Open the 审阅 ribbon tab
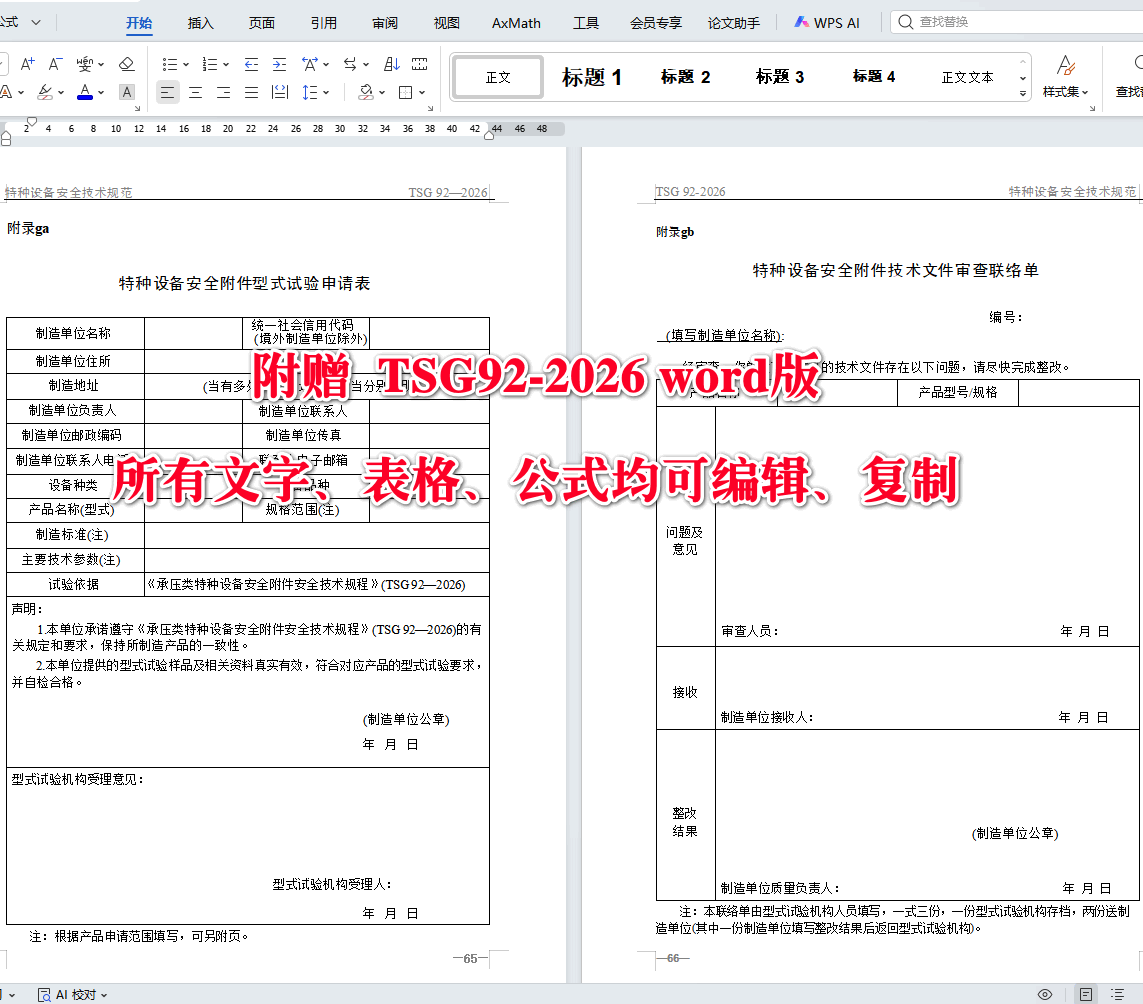This screenshot has width=1143, height=1004. (384, 21)
